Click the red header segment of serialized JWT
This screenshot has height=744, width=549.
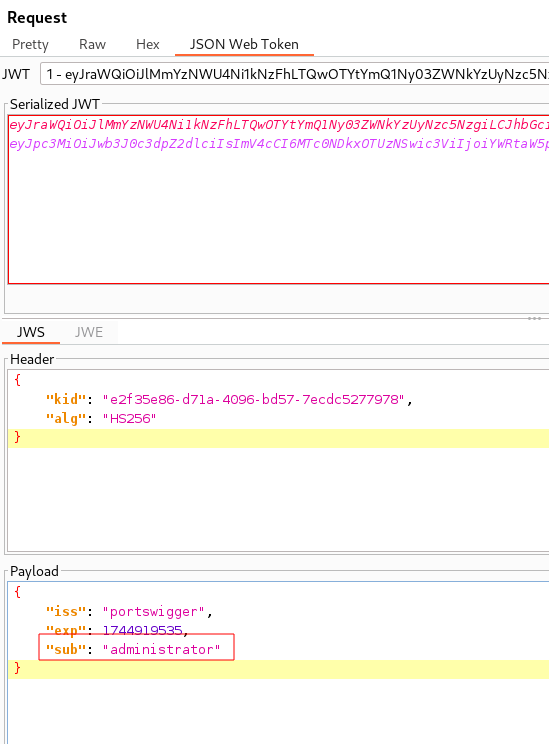click(x=279, y=124)
